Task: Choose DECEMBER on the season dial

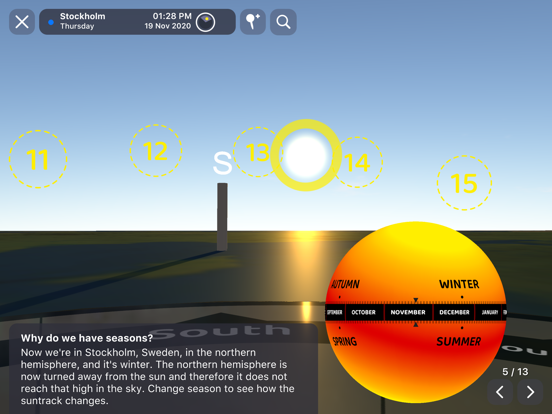Action: [454, 312]
